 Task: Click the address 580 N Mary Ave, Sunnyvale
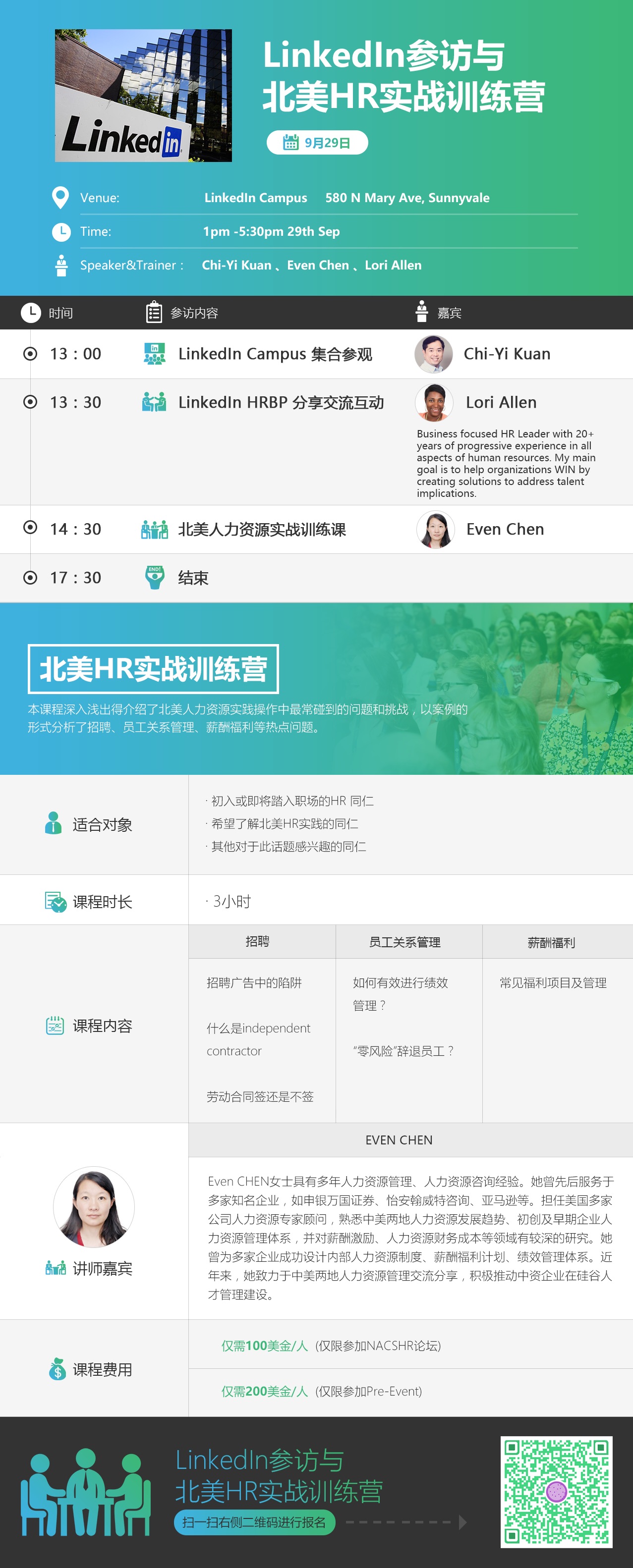(407, 198)
